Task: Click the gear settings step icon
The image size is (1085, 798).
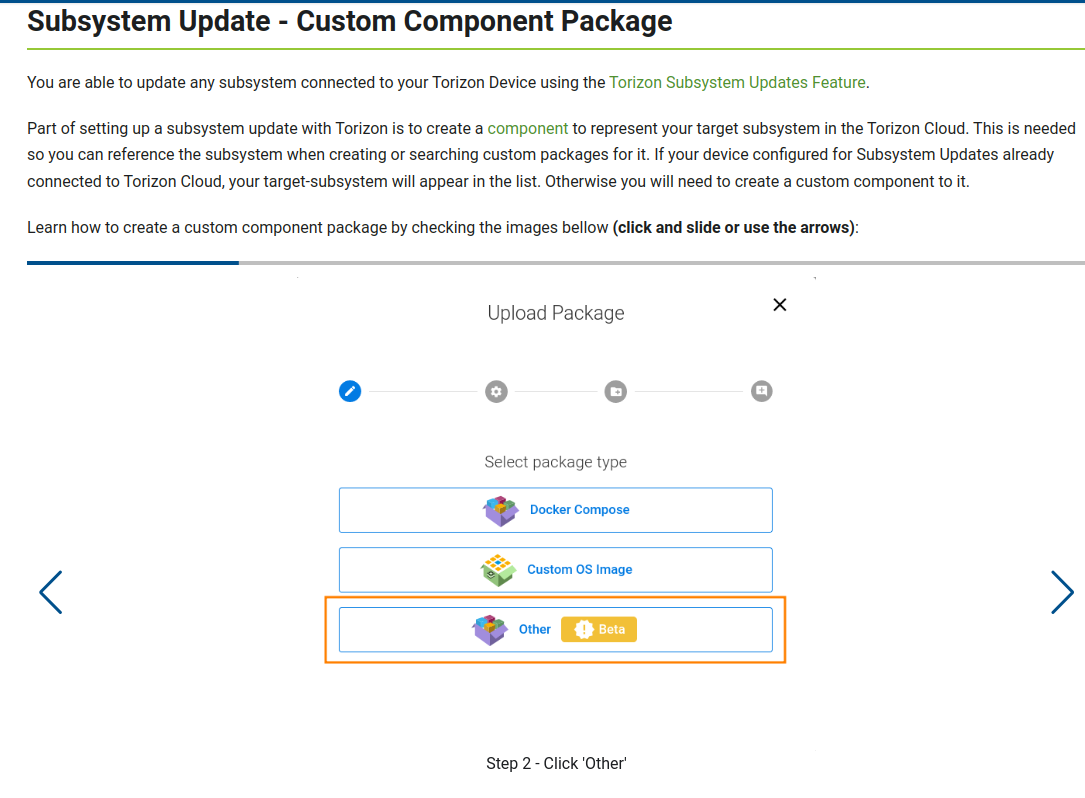Action: pyautogui.click(x=496, y=392)
